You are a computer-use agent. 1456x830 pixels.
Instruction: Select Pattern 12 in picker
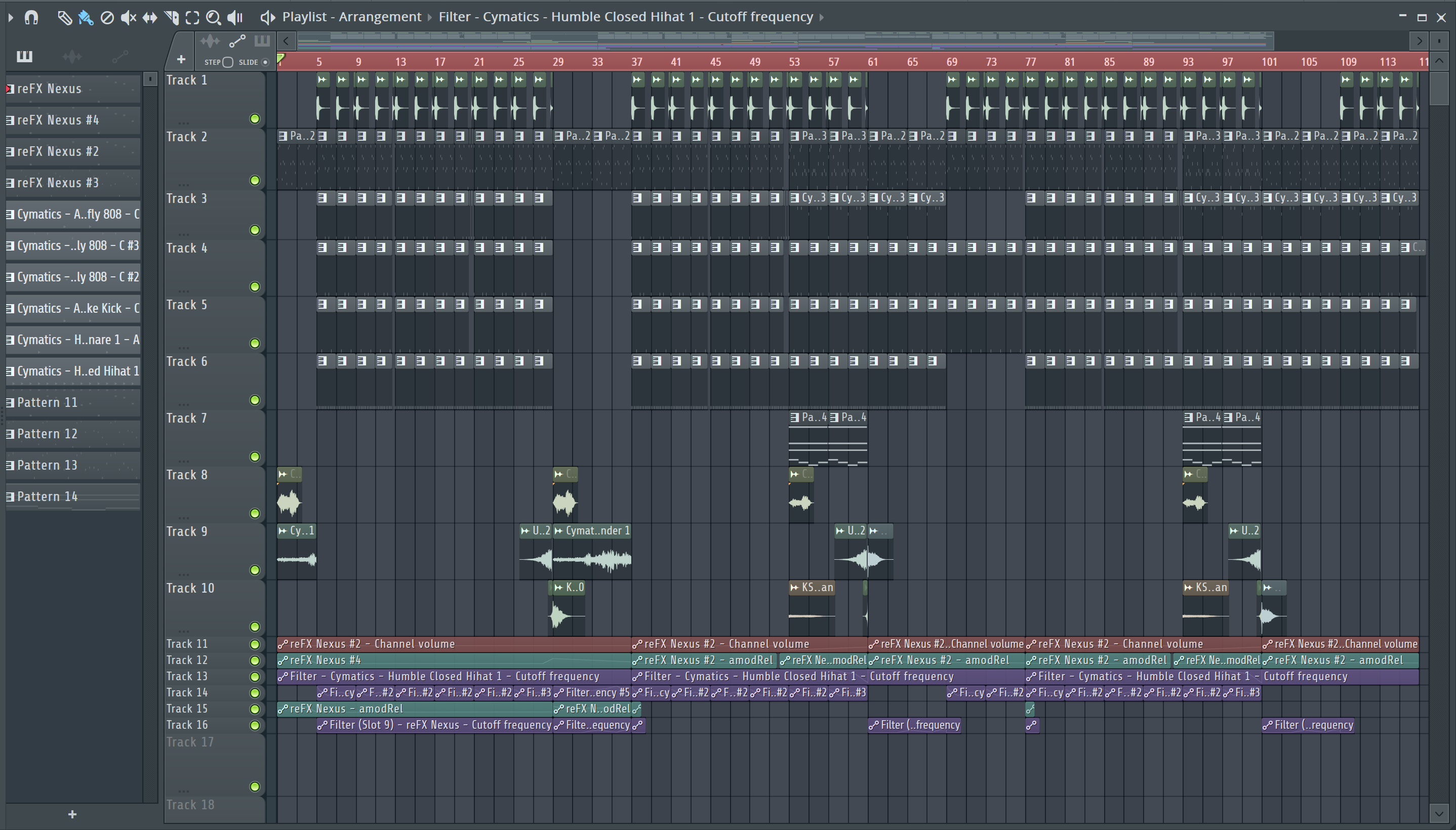[x=73, y=434]
